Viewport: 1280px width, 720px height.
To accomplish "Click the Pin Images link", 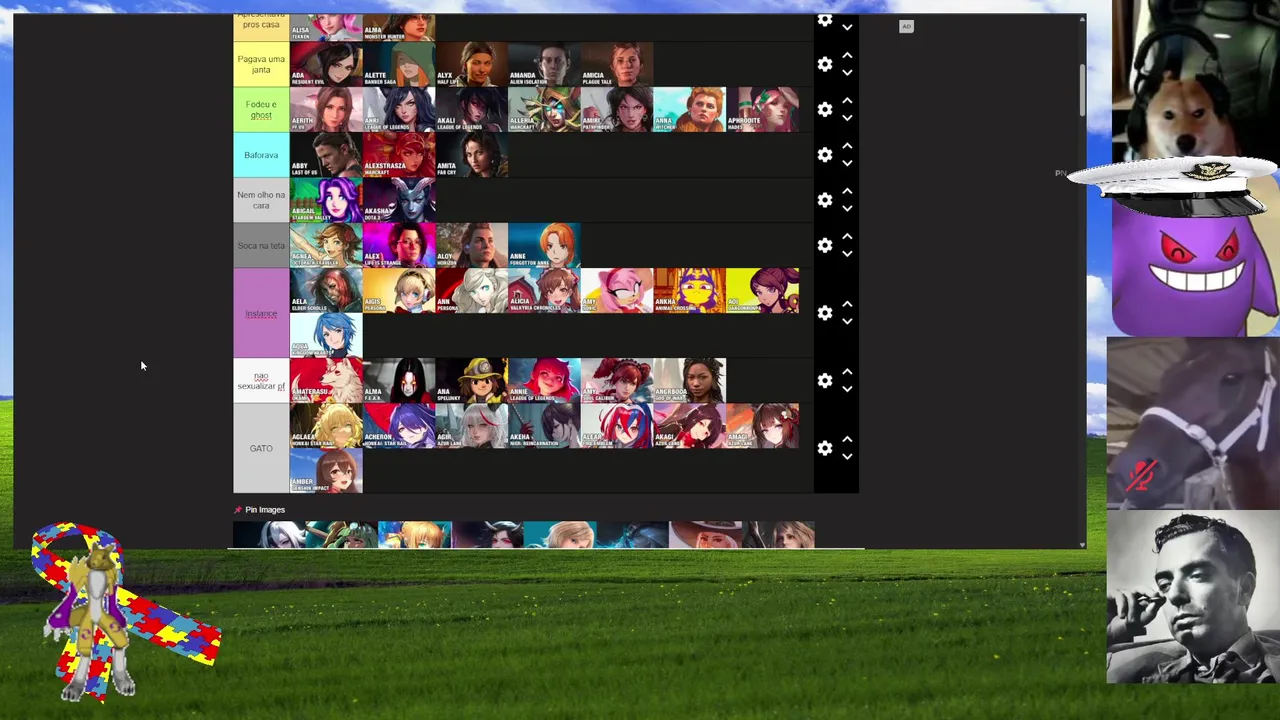I will 265,509.
